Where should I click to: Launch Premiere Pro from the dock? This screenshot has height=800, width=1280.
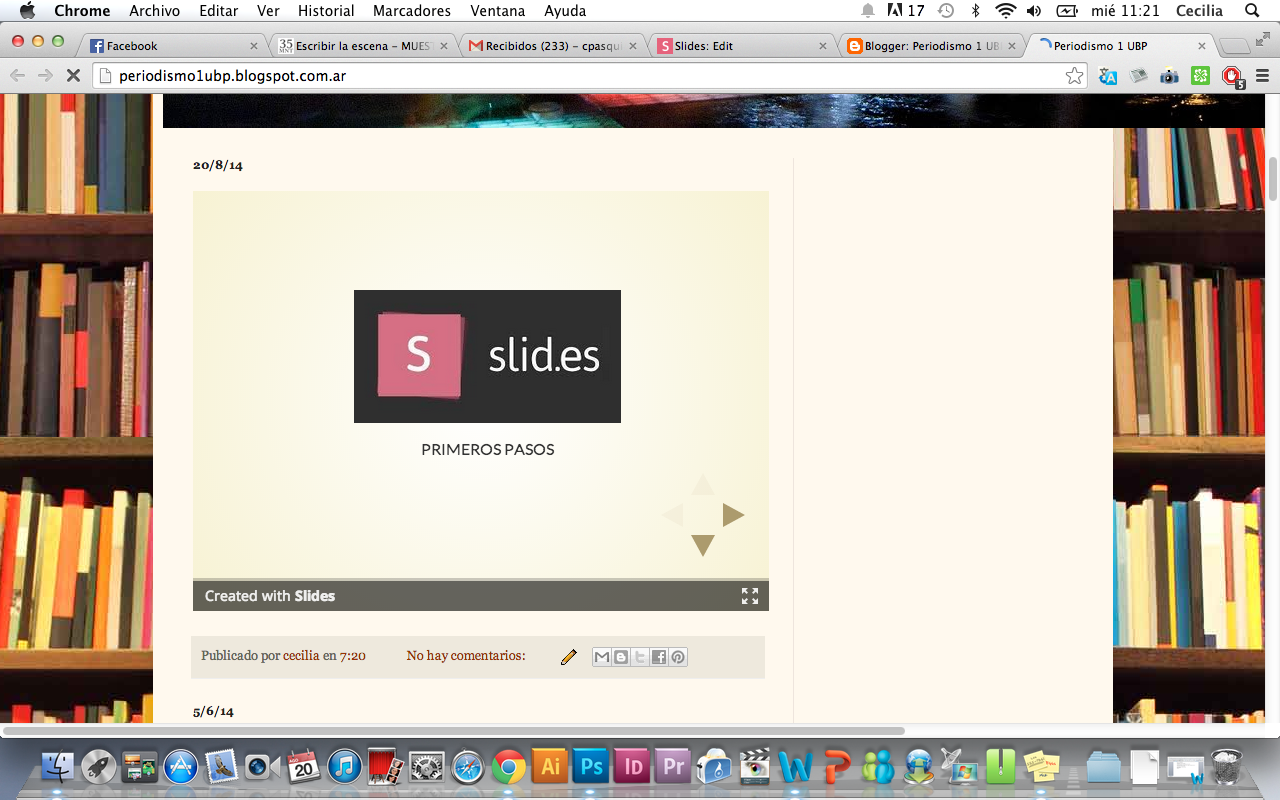(x=673, y=767)
